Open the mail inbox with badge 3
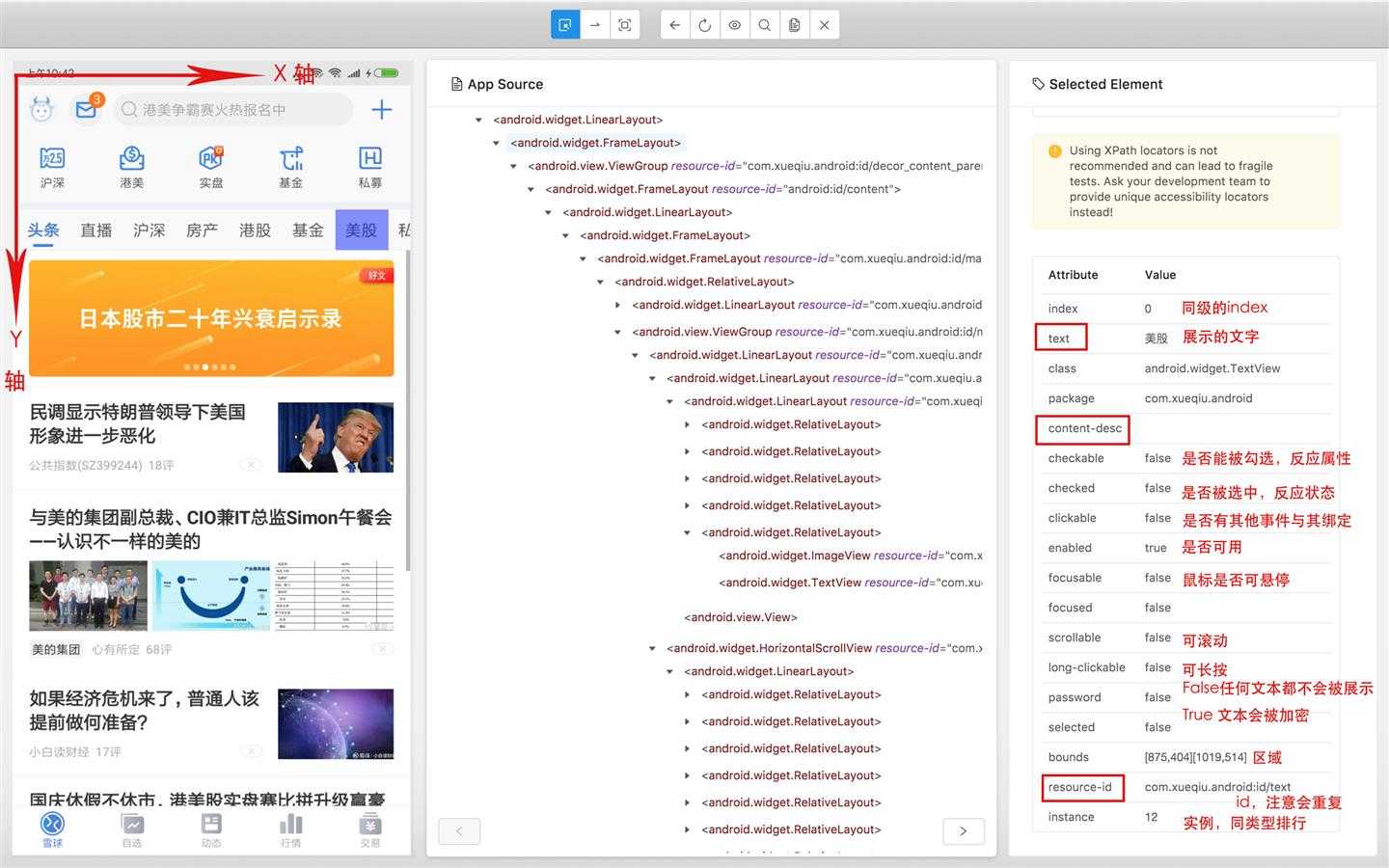The width and height of the screenshot is (1389, 868). click(87, 108)
